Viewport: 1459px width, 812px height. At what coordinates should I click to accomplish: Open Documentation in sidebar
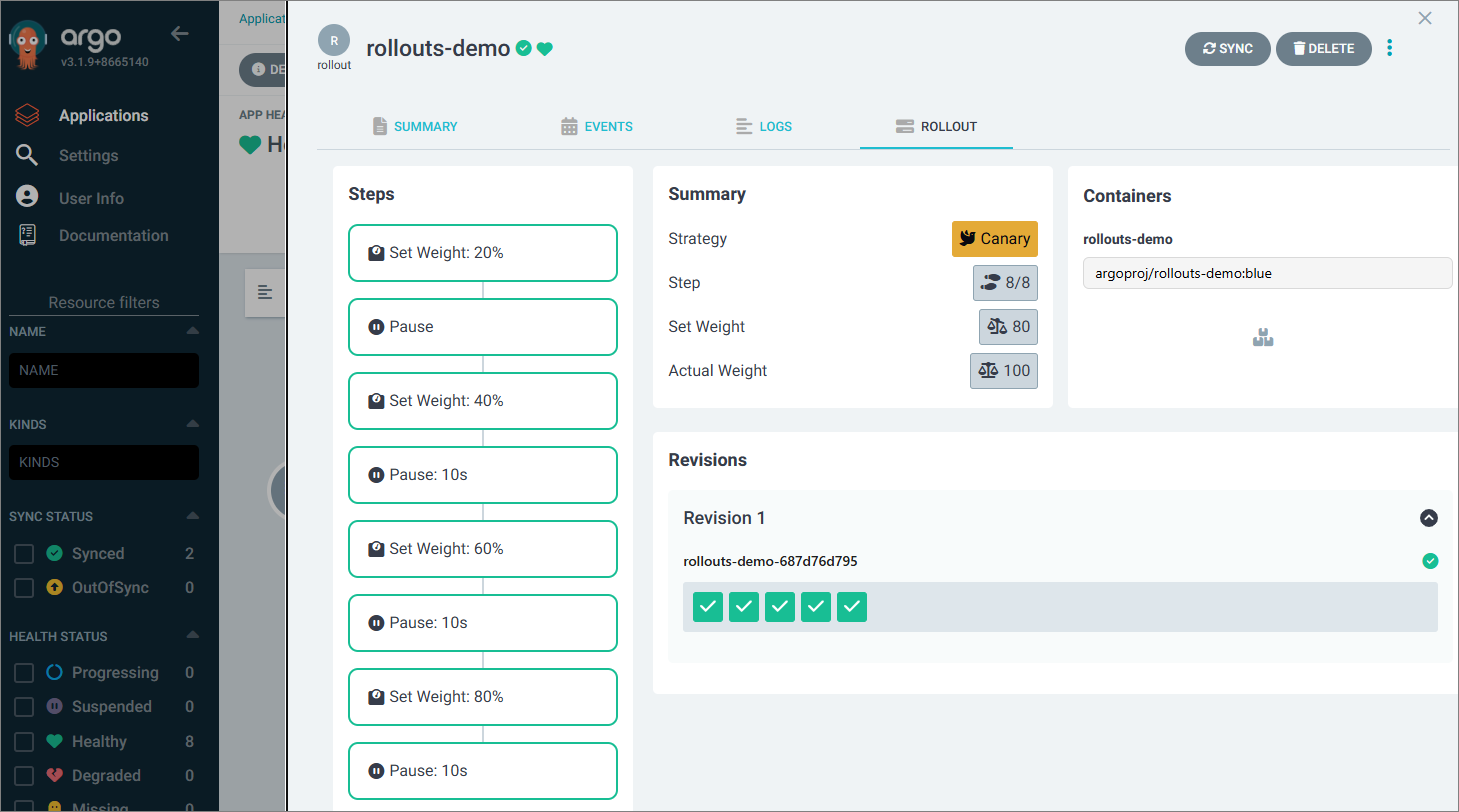click(113, 235)
